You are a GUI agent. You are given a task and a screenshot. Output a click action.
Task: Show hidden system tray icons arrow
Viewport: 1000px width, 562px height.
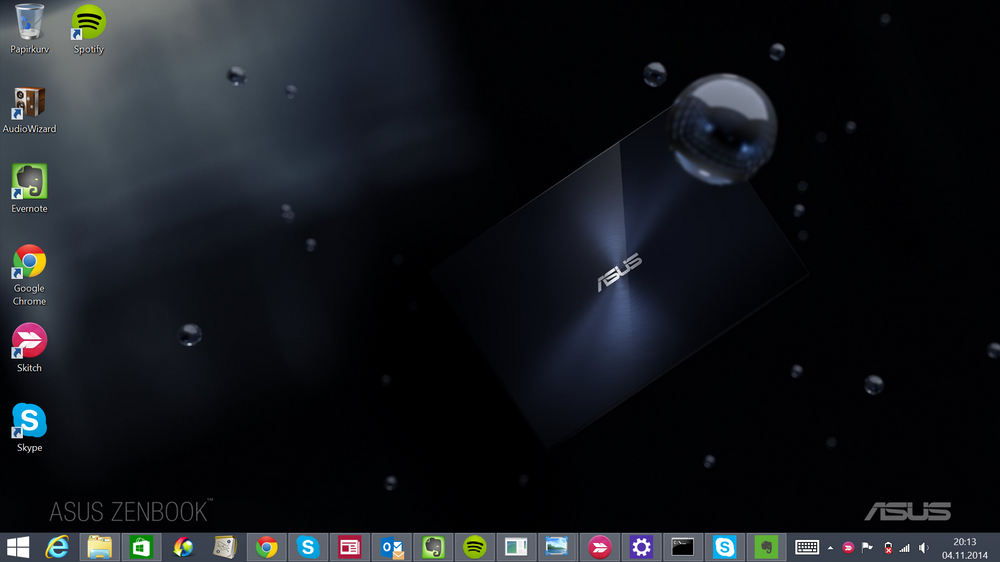[x=830, y=548]
